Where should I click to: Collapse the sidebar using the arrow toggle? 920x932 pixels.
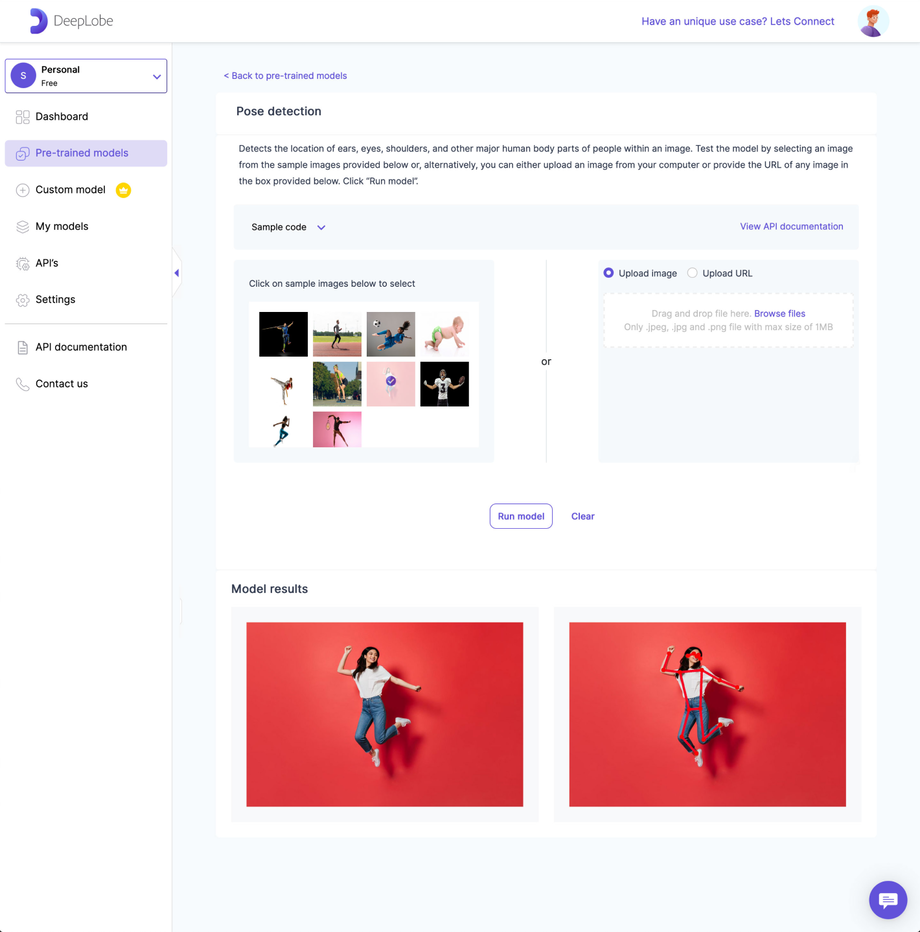tap(175, 271)
